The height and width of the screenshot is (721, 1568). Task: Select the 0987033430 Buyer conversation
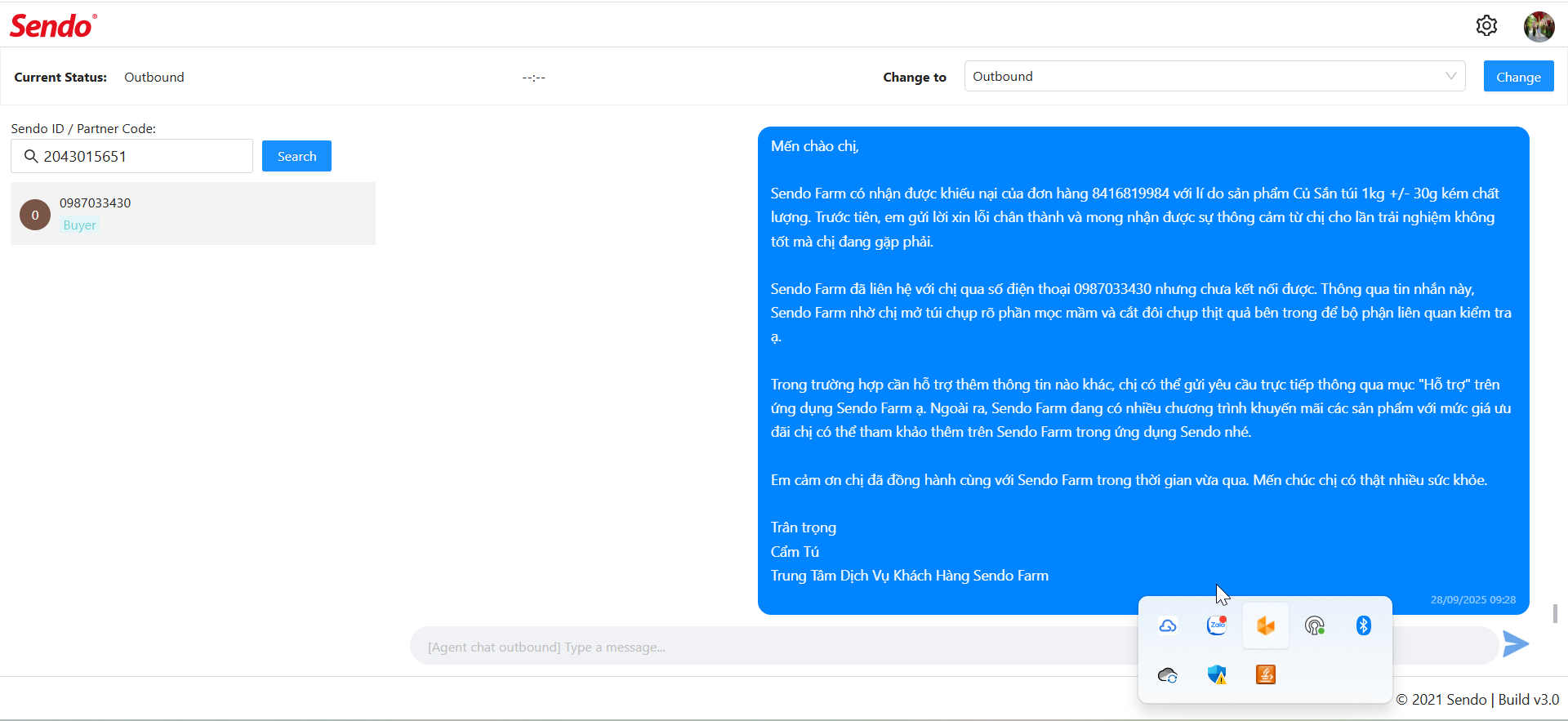[193, 213]
